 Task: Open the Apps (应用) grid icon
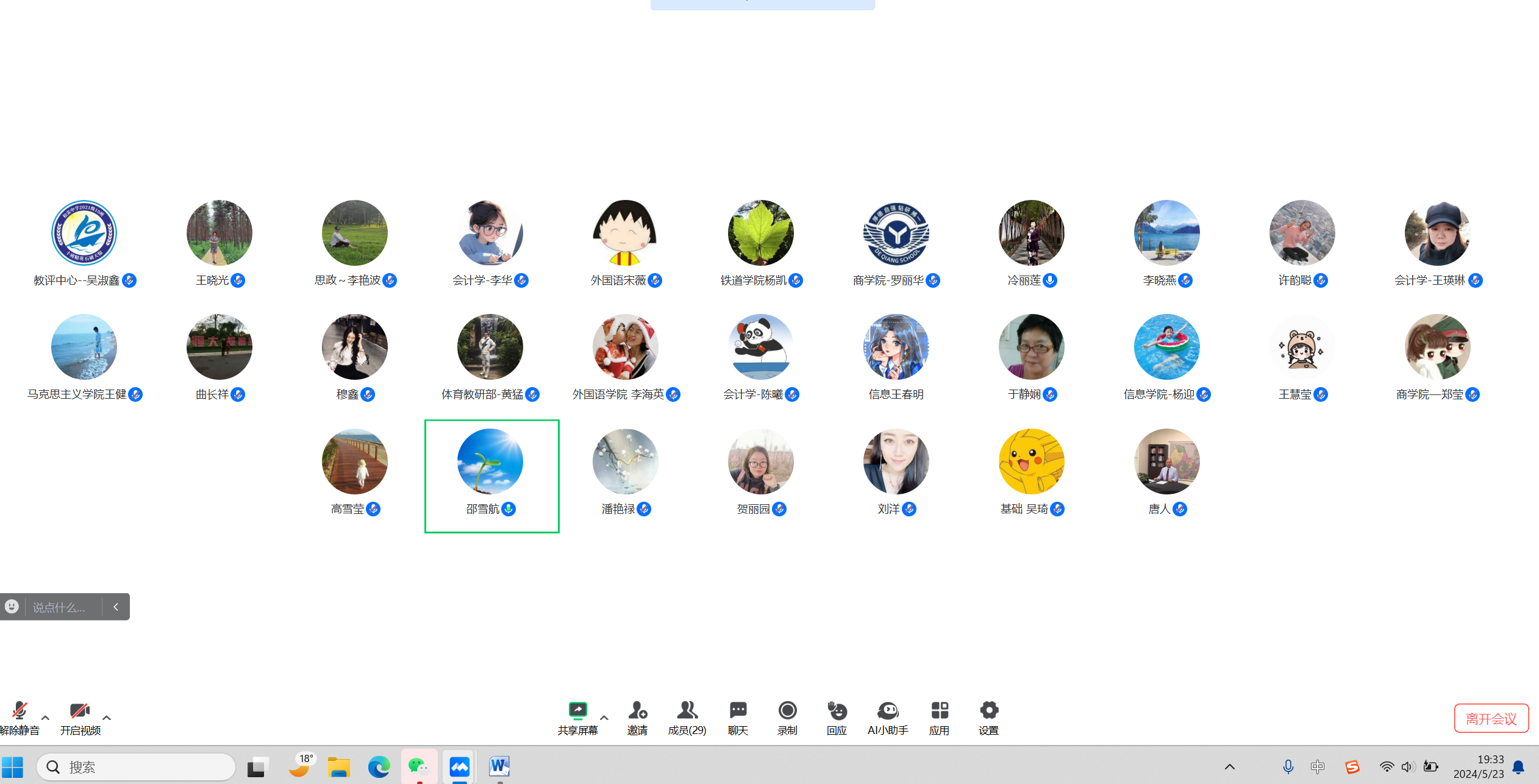coord(939,711)
